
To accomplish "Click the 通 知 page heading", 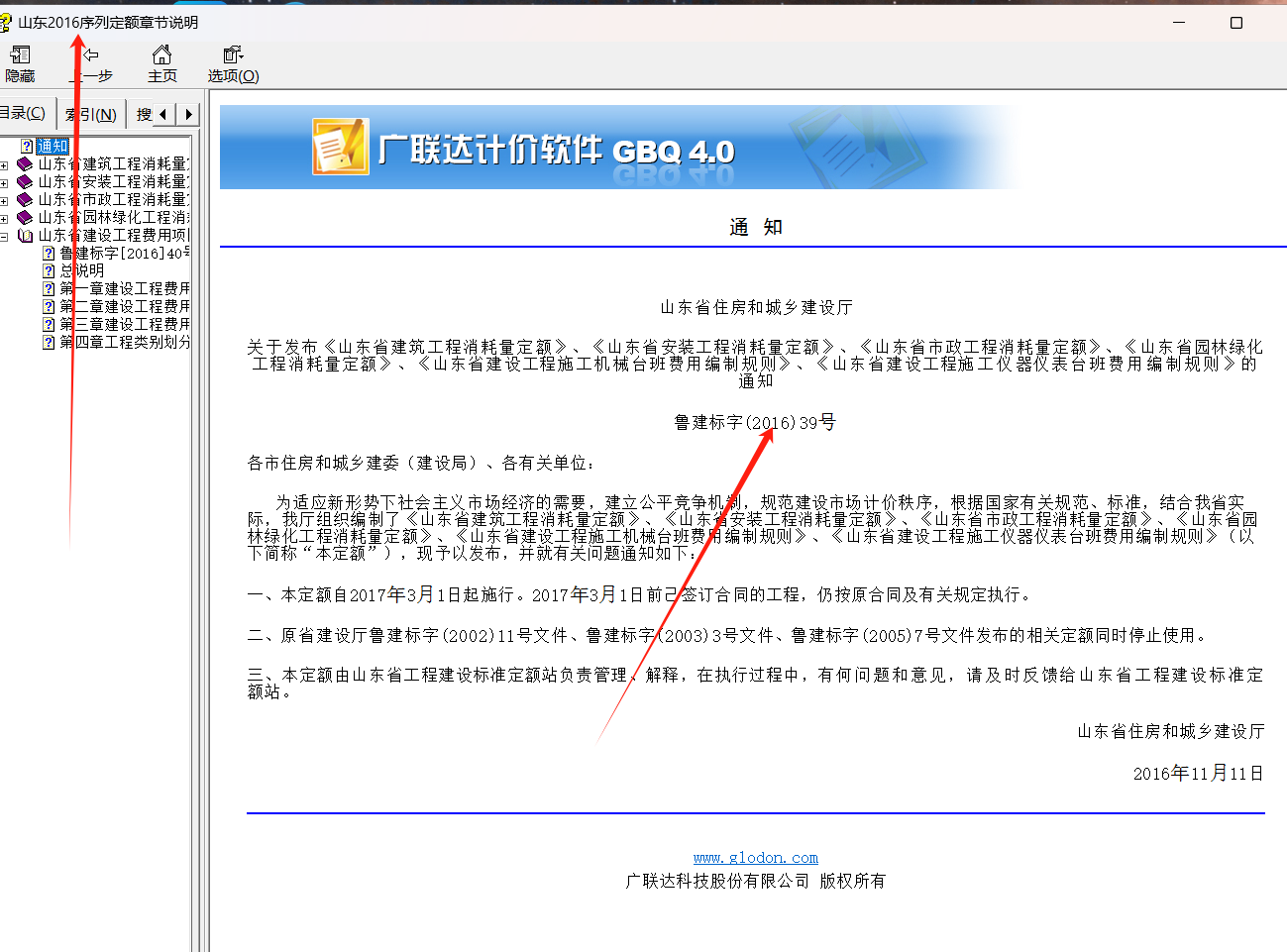I will click(756, 228).
